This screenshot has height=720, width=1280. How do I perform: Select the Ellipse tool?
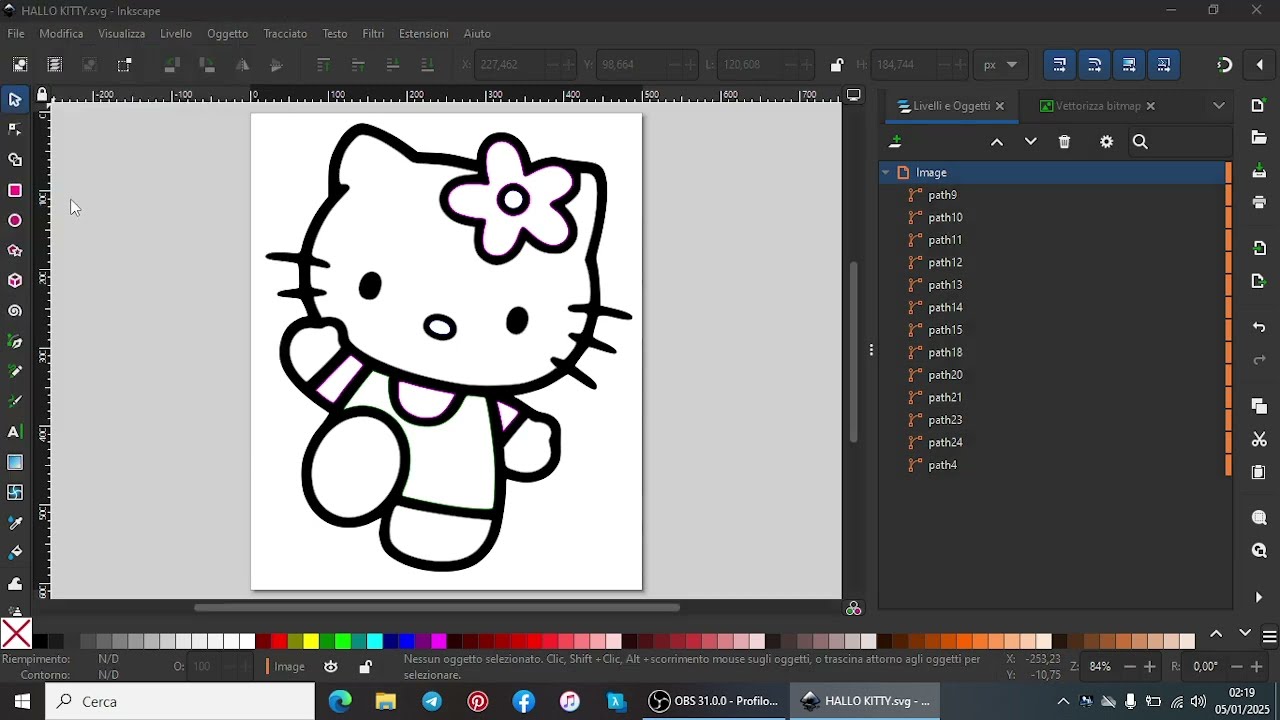pos(15,221)
